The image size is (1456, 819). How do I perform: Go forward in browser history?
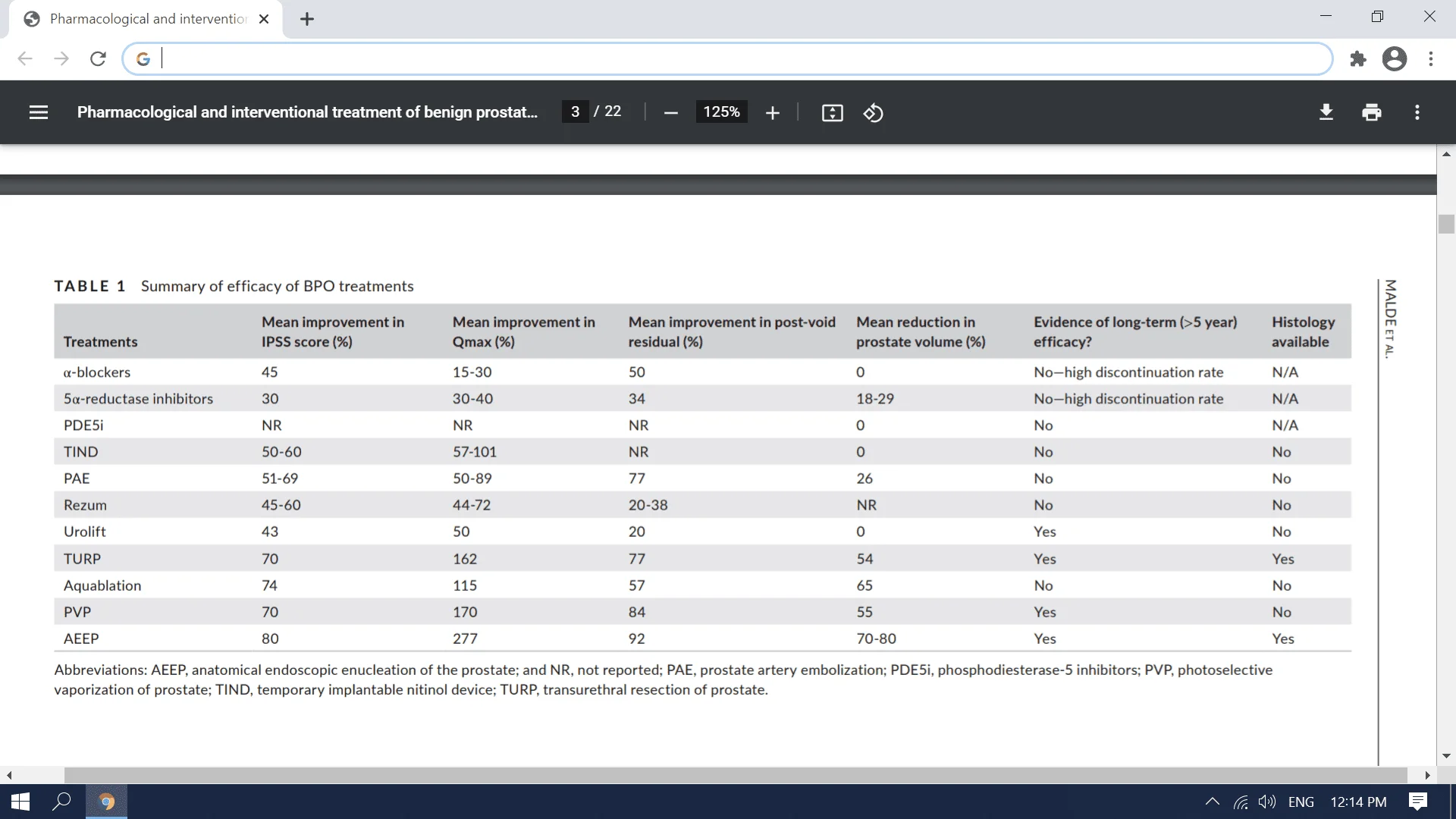[x=61, y=58]
